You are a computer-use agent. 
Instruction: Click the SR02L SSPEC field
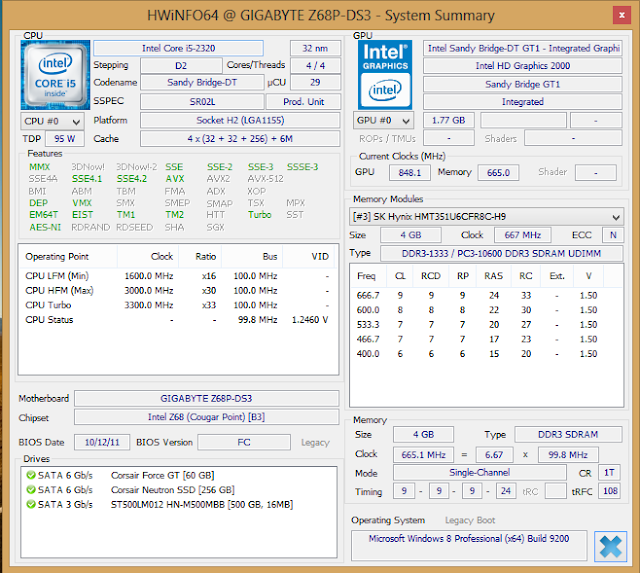click(x=202, y=102)
